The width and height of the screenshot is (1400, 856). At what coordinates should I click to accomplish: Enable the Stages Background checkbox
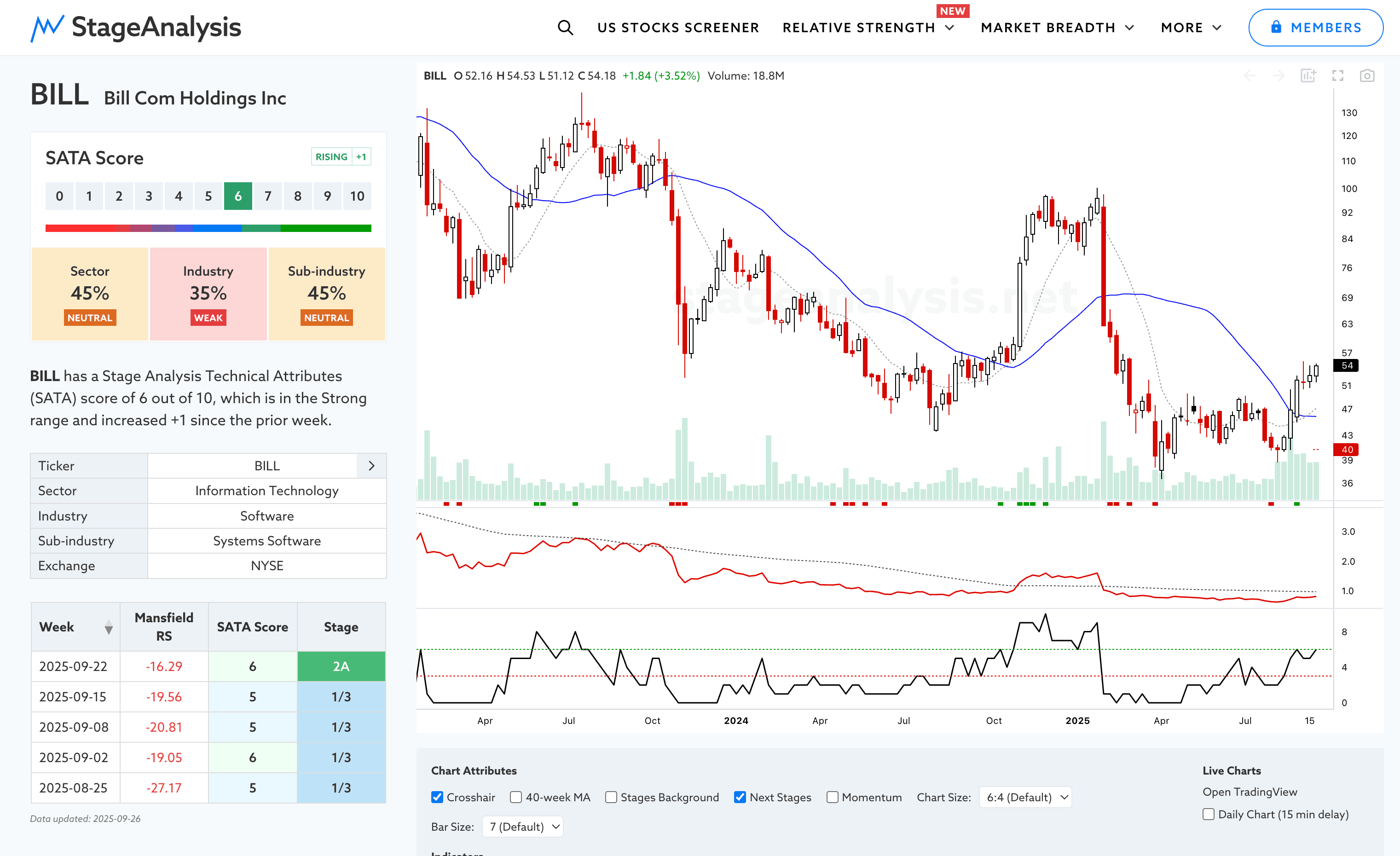click(611, 797)
